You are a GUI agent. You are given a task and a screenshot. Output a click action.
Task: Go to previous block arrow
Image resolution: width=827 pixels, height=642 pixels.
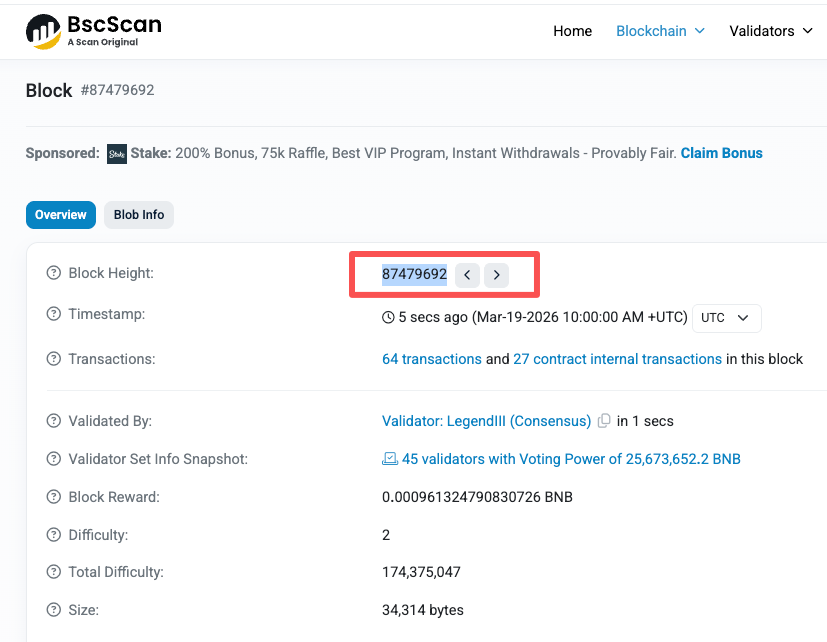click(467, 275)
